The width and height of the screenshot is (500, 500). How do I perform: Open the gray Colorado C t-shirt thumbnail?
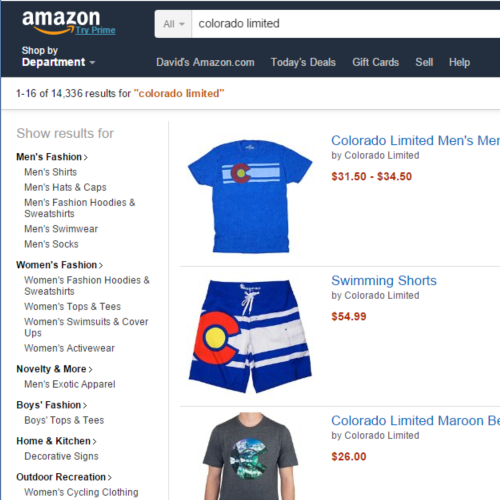pos(250,456)
